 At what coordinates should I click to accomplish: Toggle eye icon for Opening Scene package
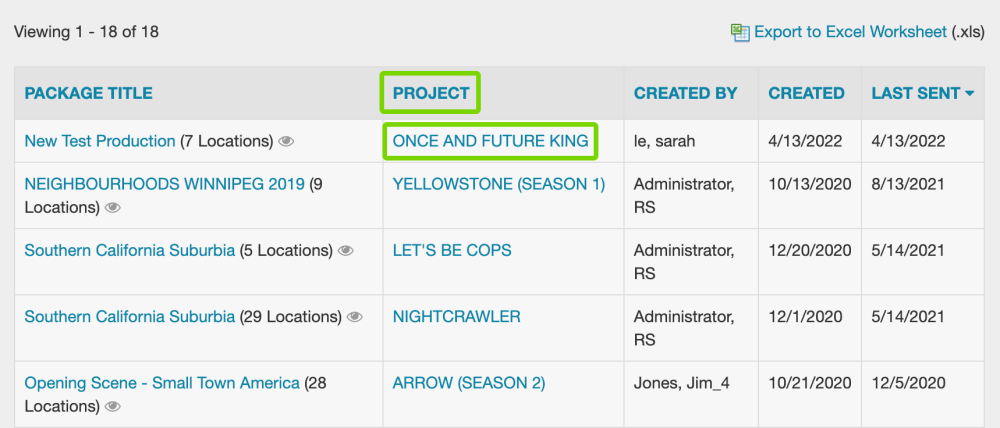[113, 406]
